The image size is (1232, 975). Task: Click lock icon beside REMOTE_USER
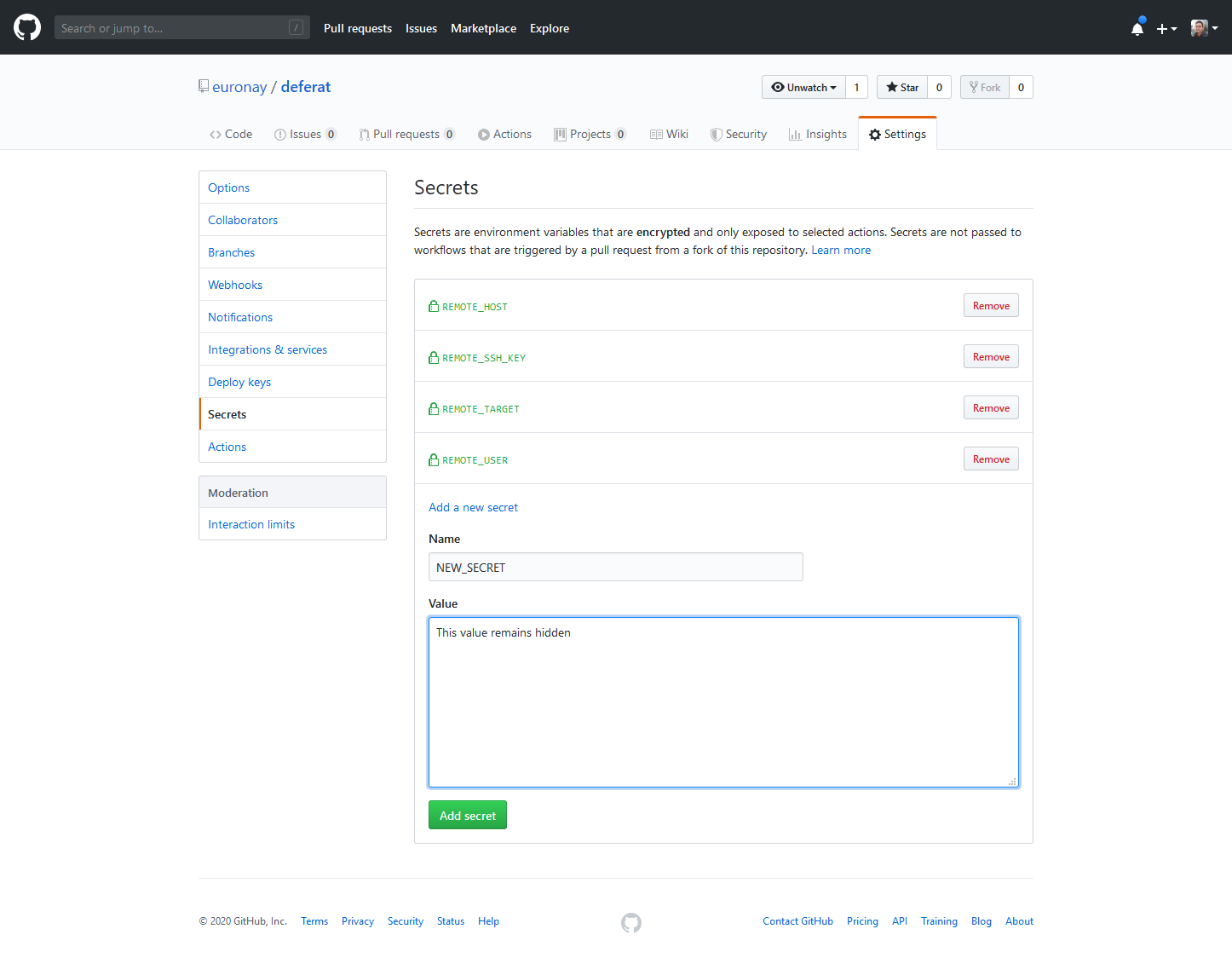pyautogui.click(x=434, y=459)
